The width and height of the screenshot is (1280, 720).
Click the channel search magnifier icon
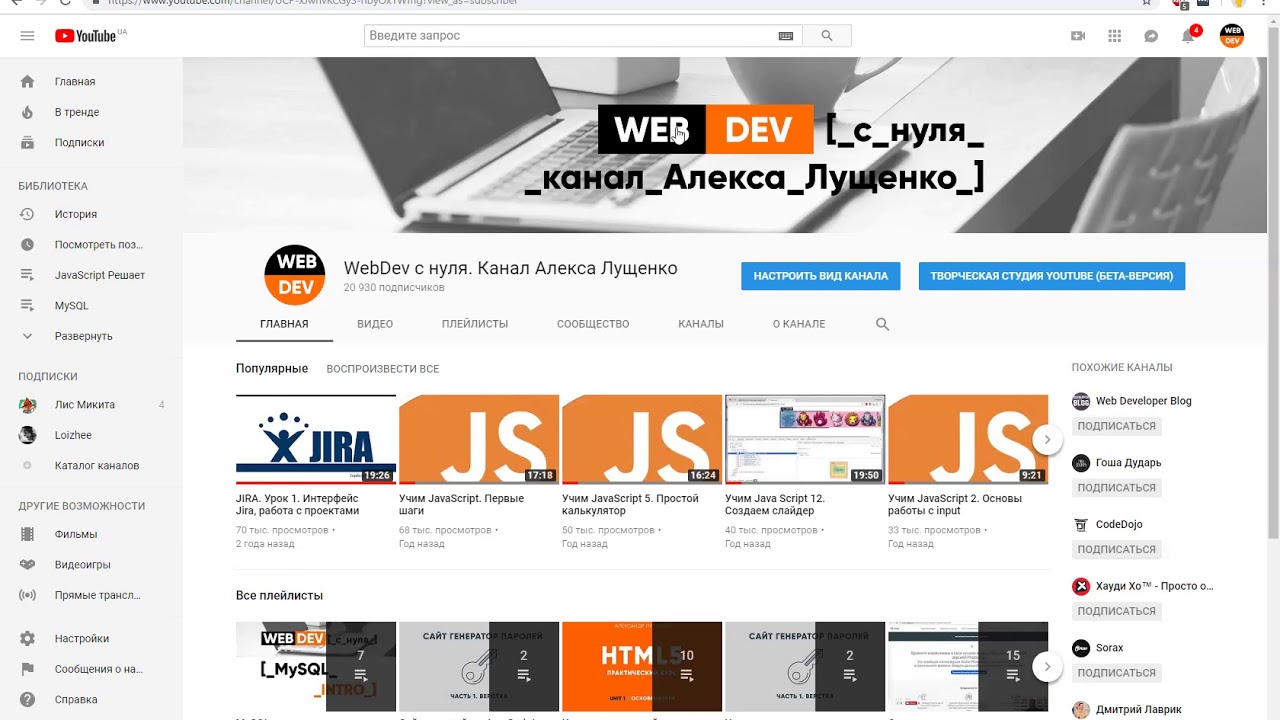click(x=882, y=324)
